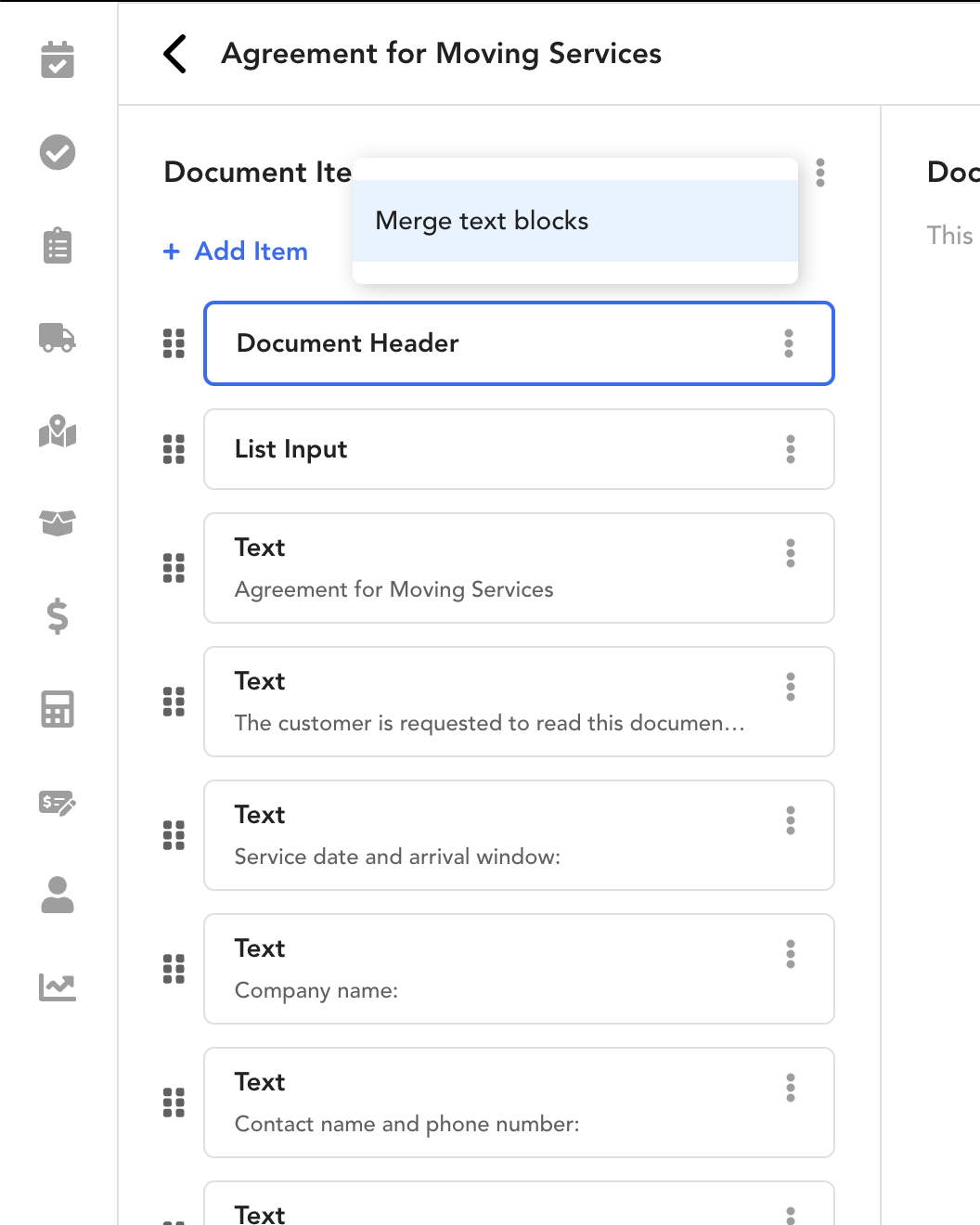980x1225 pixels.
Task: Open the calculator icon in sidebar
Action: click(x=58, y=709)
